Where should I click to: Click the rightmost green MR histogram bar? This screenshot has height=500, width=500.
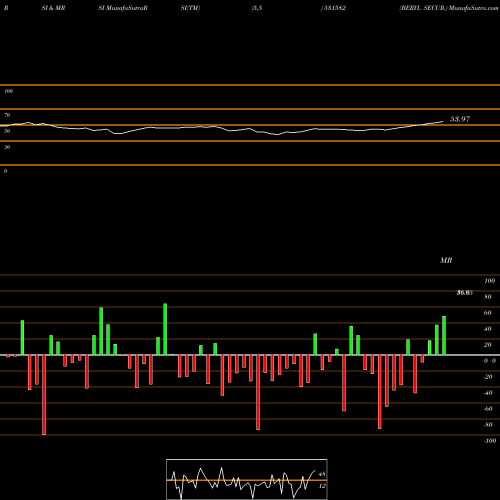pos(444,335)
